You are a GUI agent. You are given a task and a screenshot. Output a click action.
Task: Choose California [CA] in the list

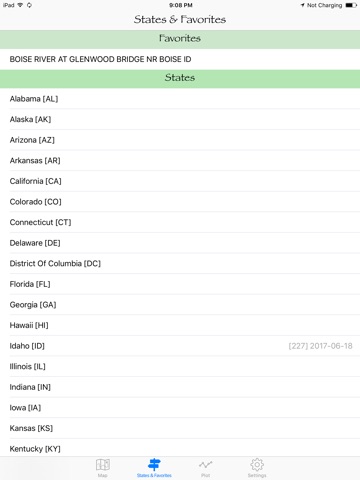pyautogui.click(x=180, y=181)
